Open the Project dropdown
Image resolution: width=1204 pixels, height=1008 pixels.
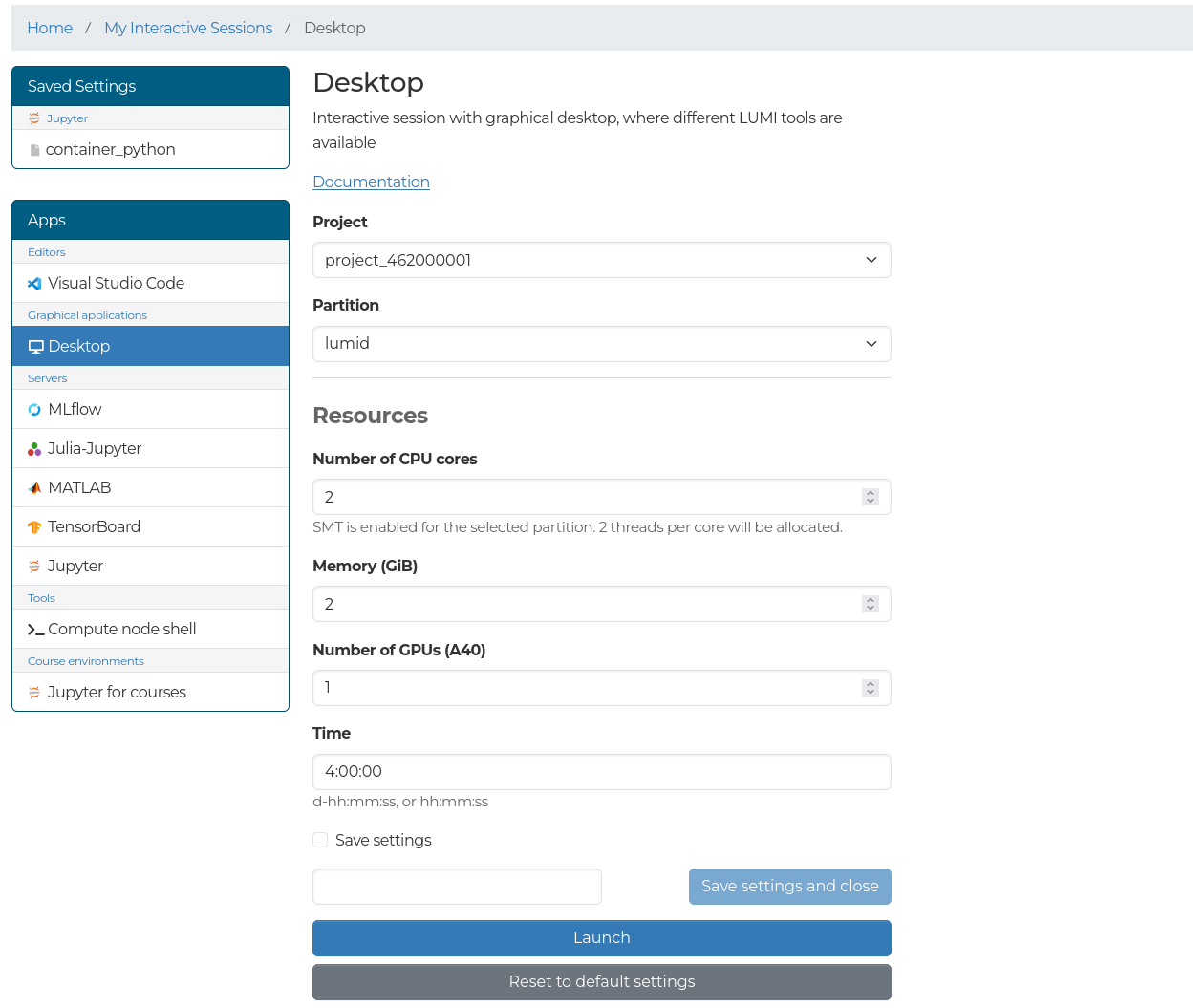tap(601, 260)
